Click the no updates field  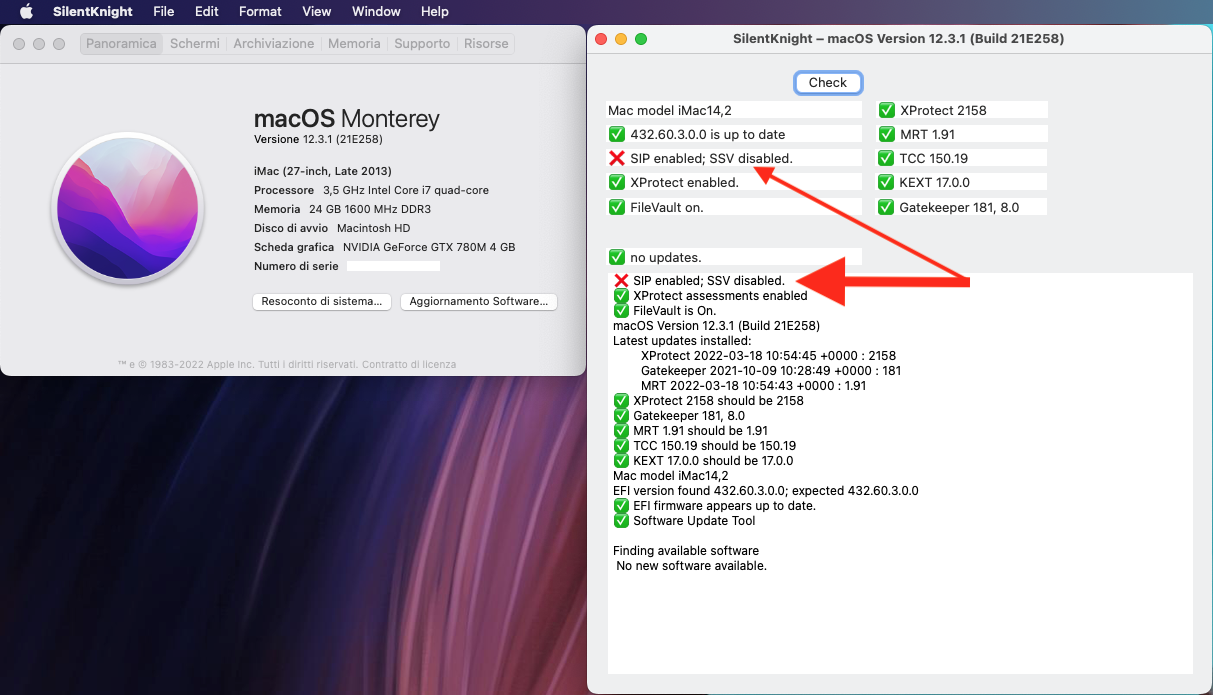[x=735, y=257]
